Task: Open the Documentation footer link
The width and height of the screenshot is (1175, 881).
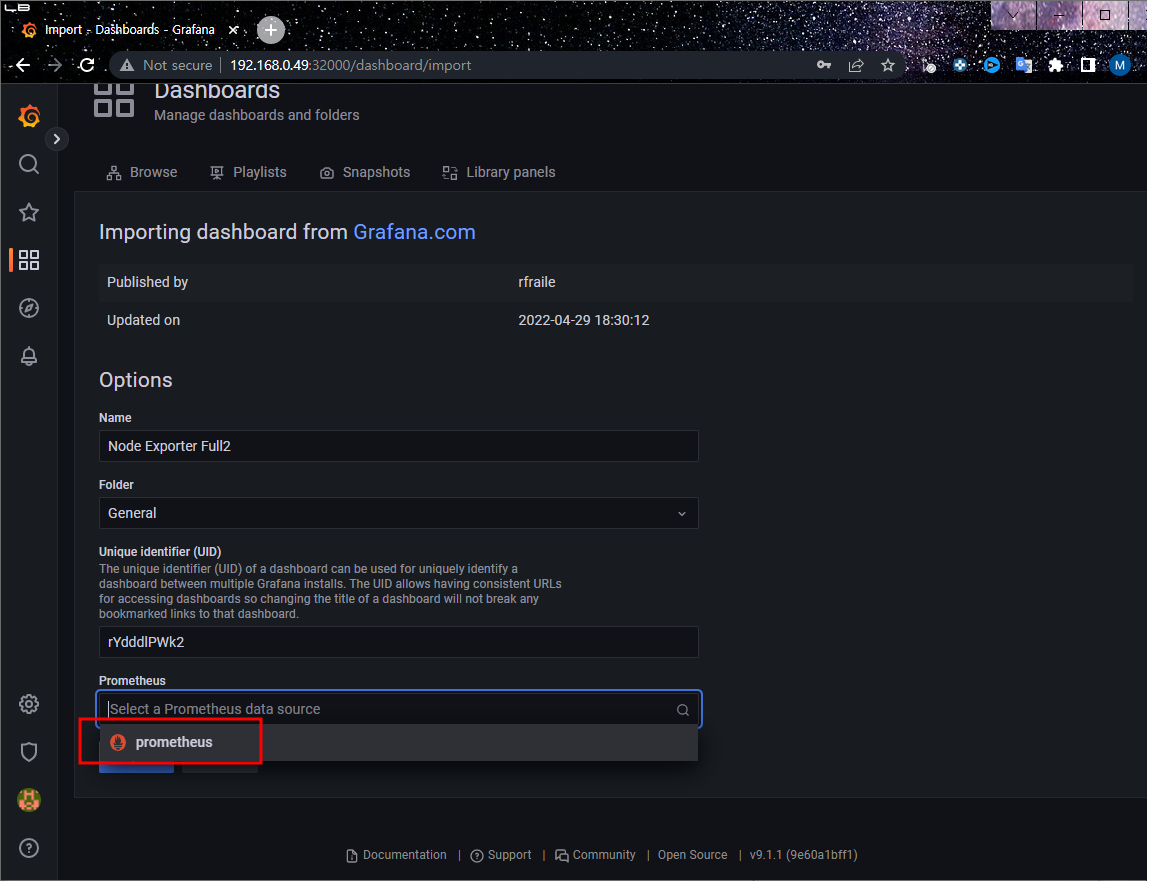Action: coord(396,855)
